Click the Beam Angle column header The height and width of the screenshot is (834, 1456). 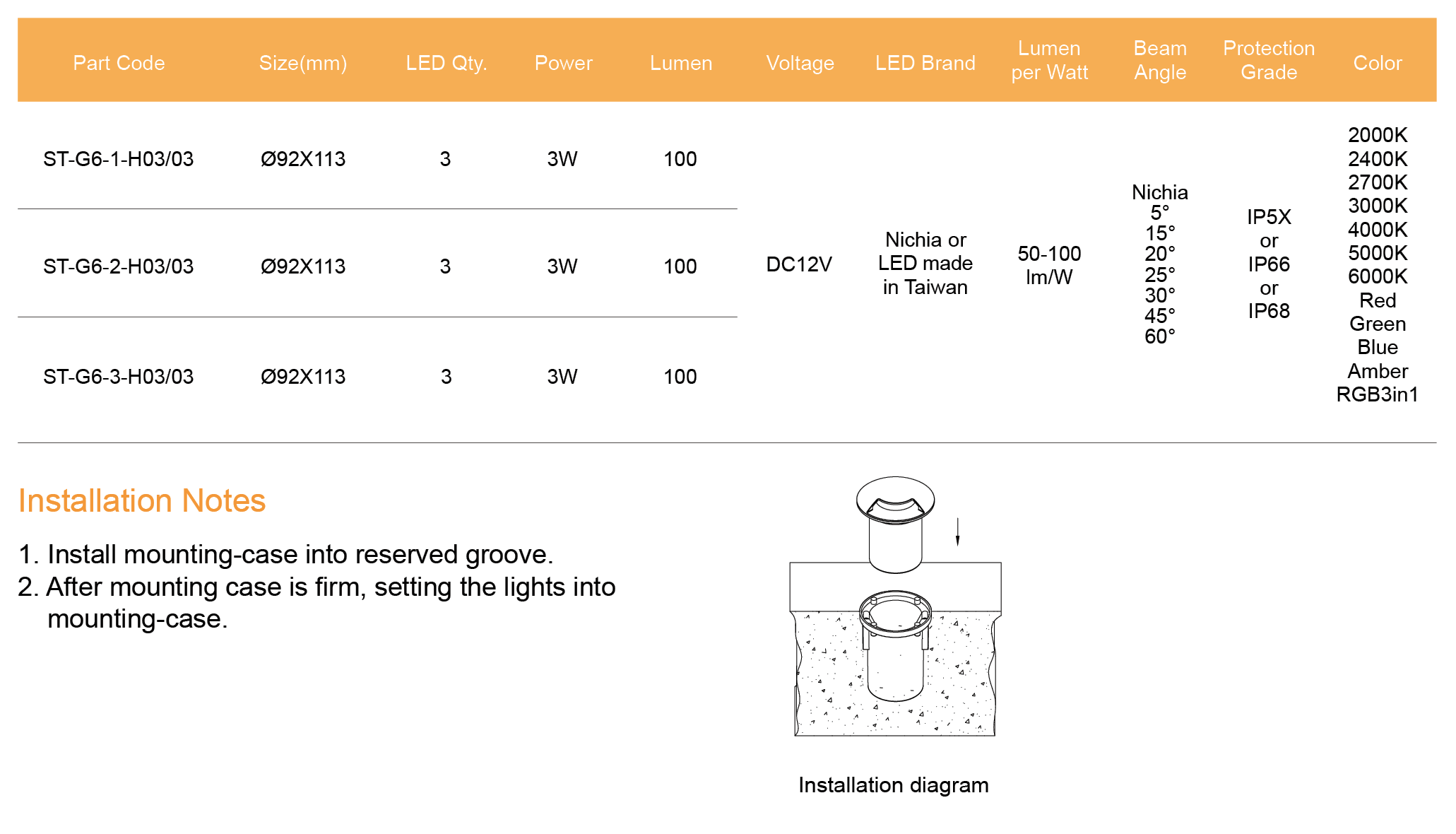tap(1160, 60)
